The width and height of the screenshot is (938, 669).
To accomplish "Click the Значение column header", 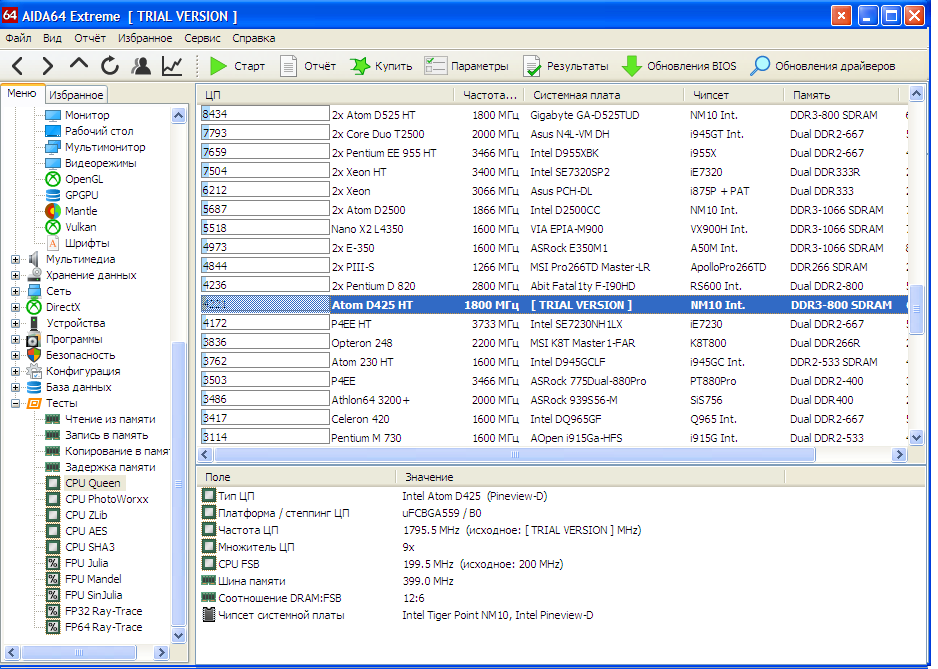I will coord(589,478).
